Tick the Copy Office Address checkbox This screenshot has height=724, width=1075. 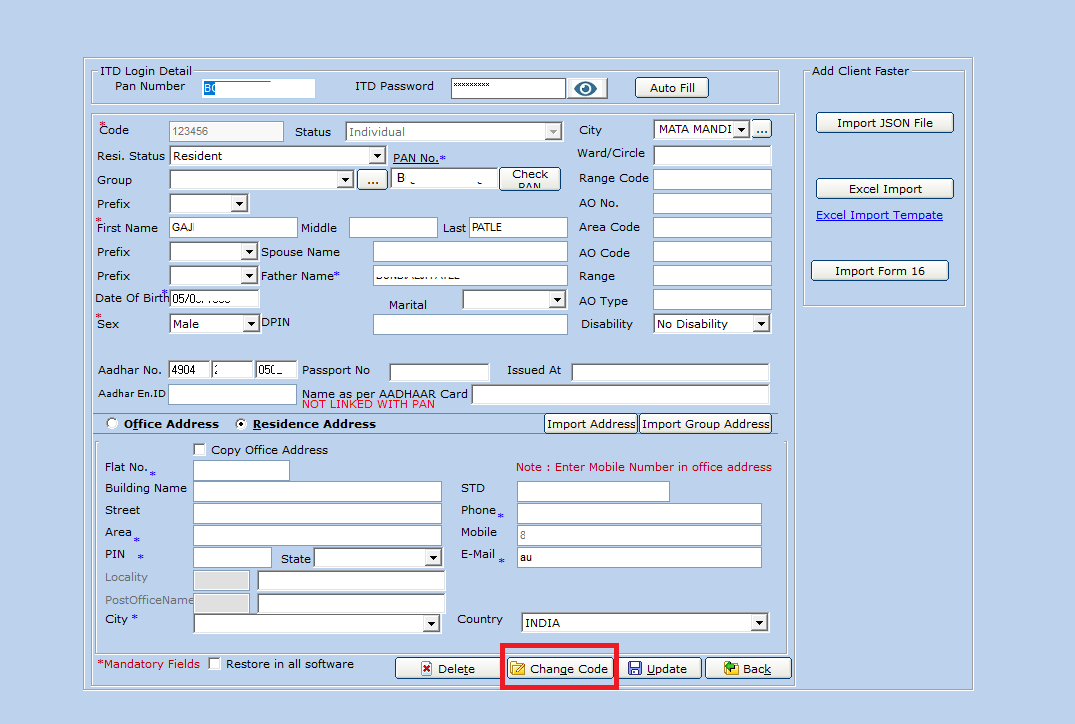pyautogui.click(x=200, y=450)
